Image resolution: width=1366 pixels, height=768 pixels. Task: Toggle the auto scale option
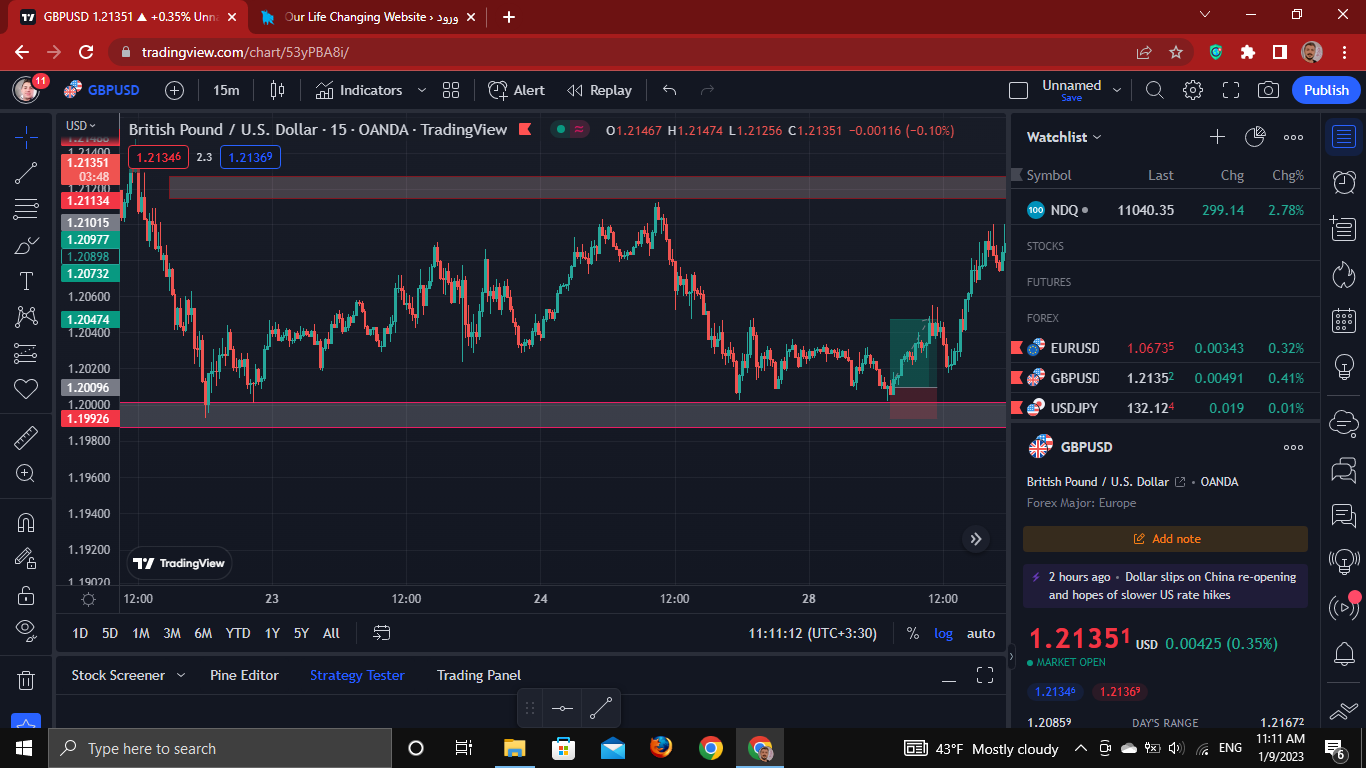[981, 633]
